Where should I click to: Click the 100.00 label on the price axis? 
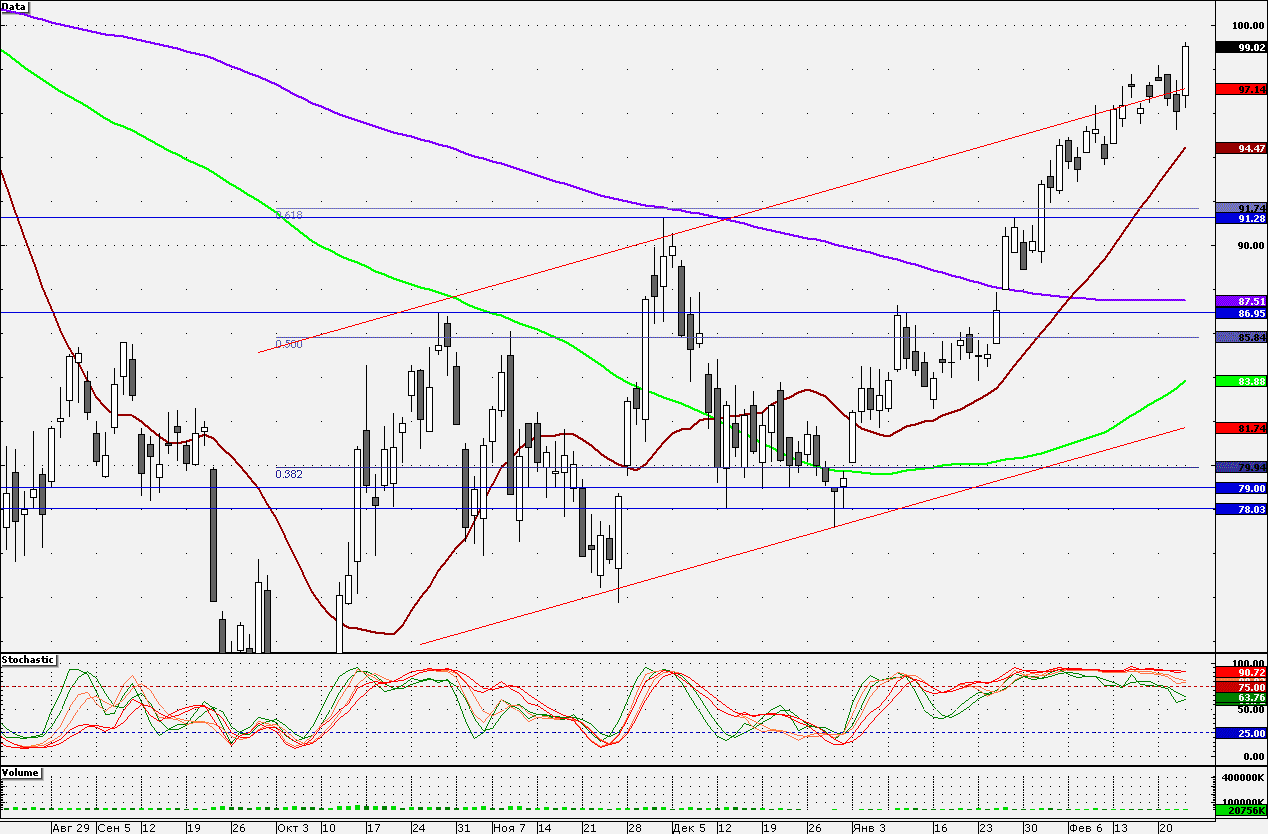tap(1248, 25)
